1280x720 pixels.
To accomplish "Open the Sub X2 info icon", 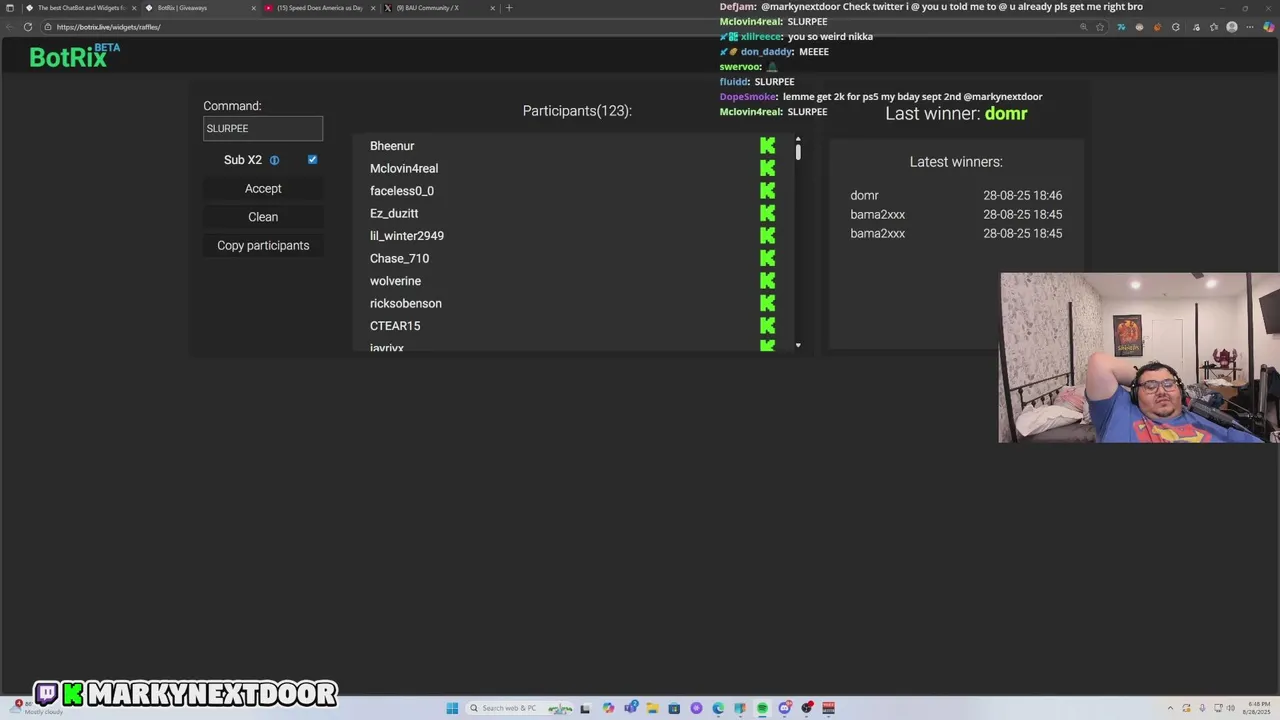I will [274, 160].
